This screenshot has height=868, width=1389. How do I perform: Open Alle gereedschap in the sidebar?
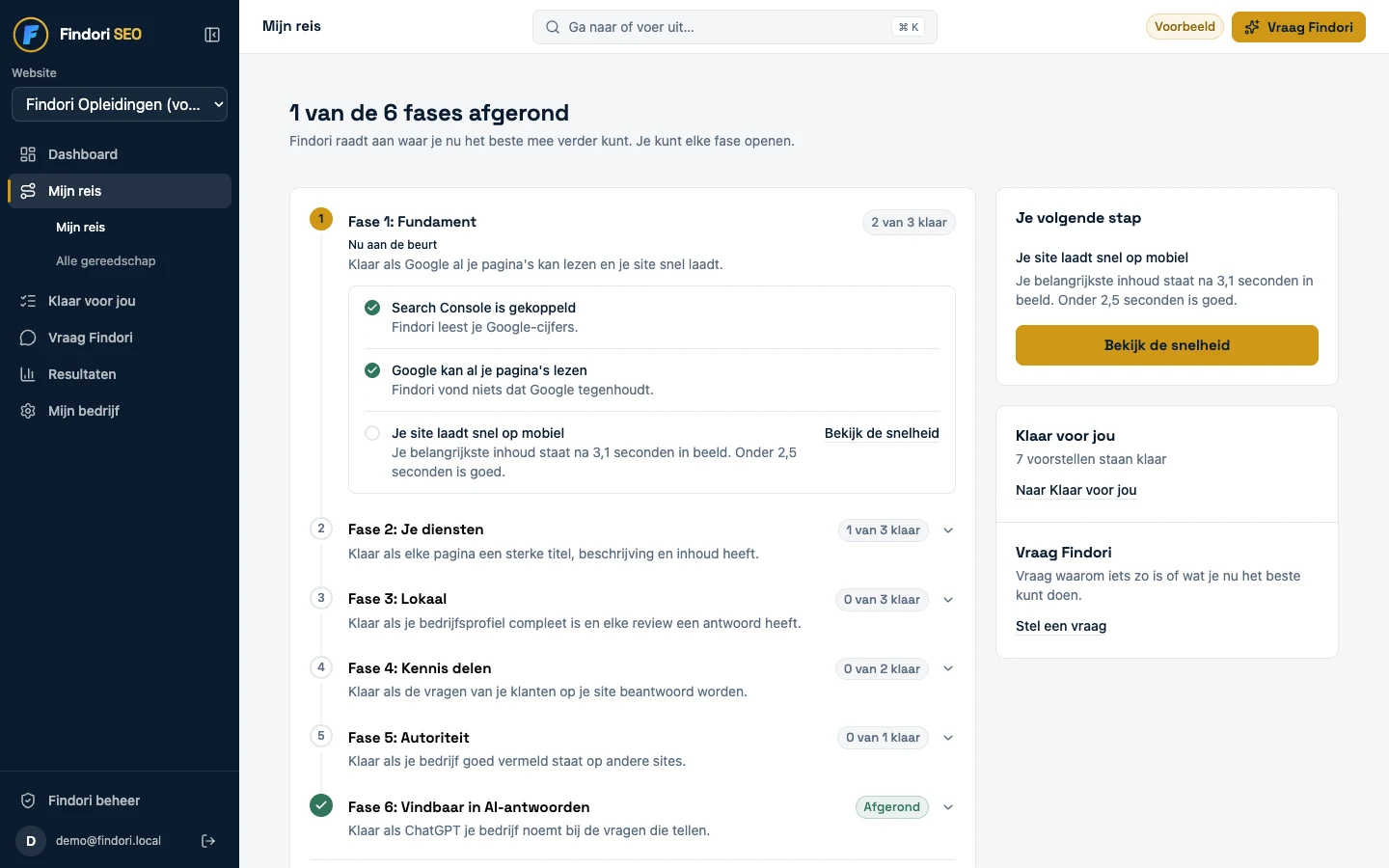(x=106, y=261)
